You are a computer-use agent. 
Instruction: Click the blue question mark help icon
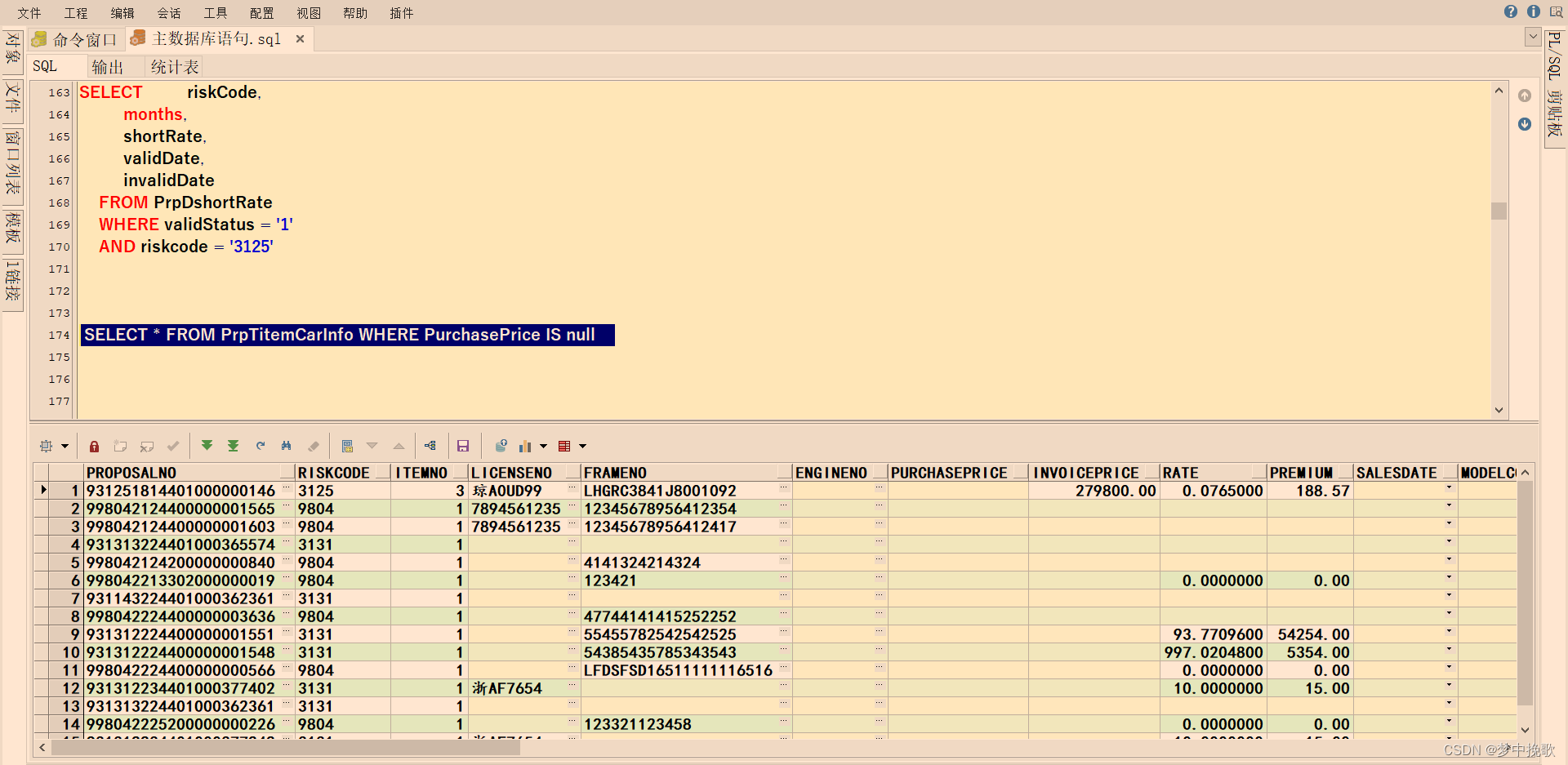pos(1511,11)
